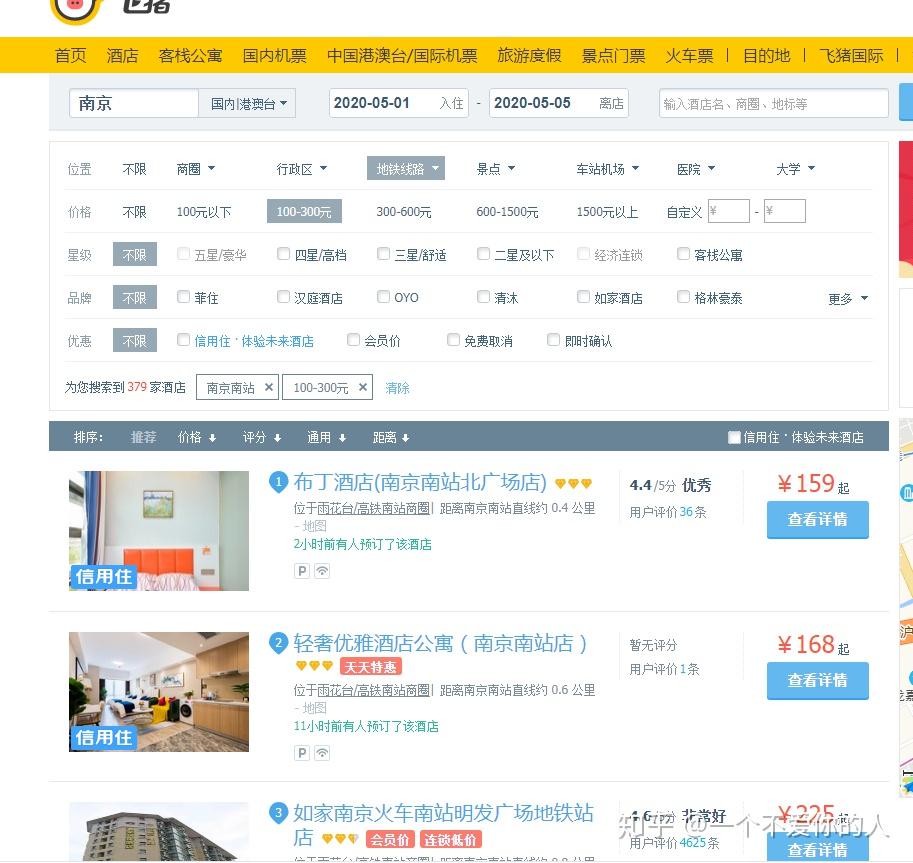Open 轻奢优雅酒店公寓 photo thumbnail
Screen dimensions: 913x863
coord(158,692)
